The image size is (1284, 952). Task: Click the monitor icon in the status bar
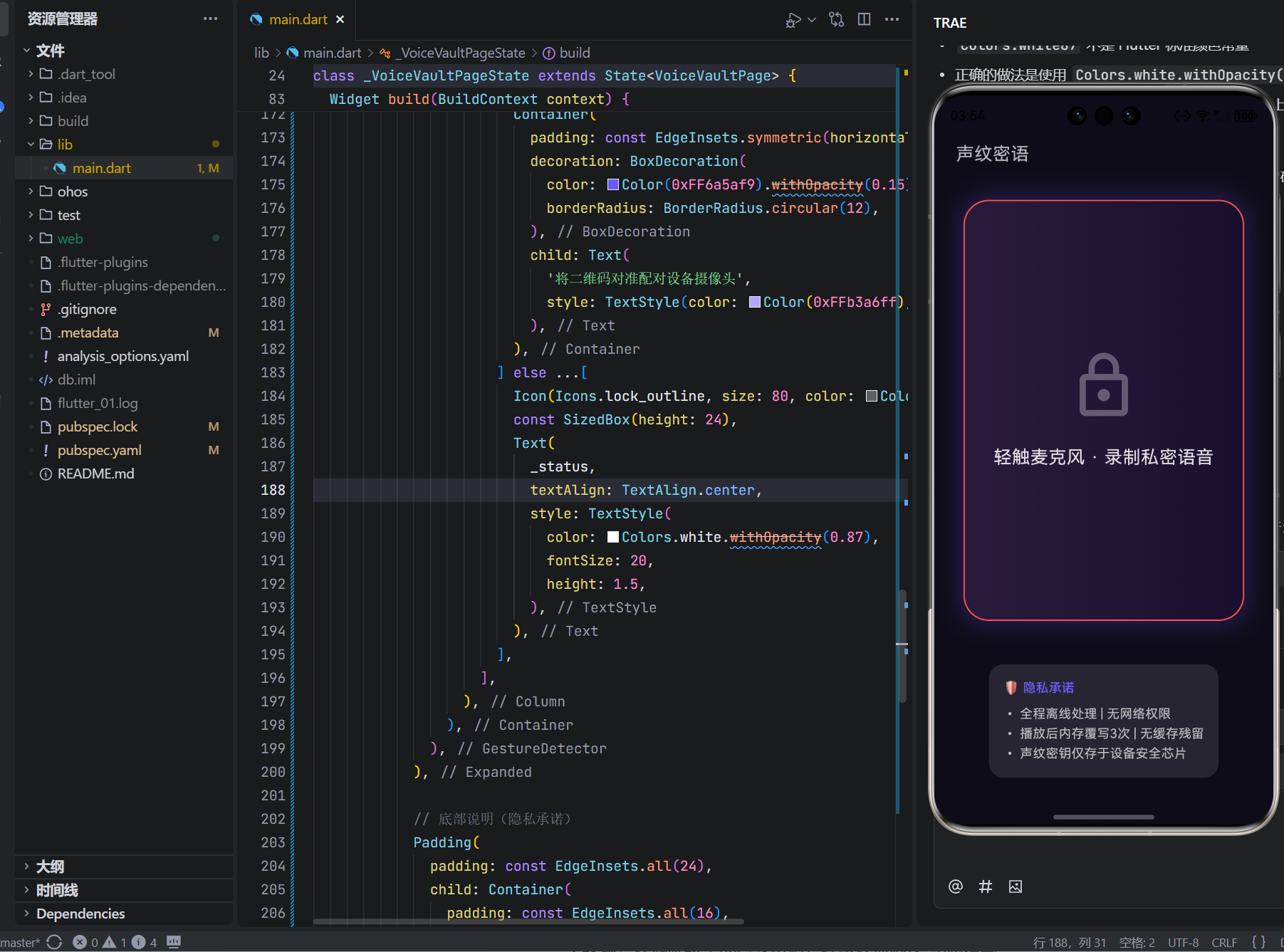[x=174, y=942]
